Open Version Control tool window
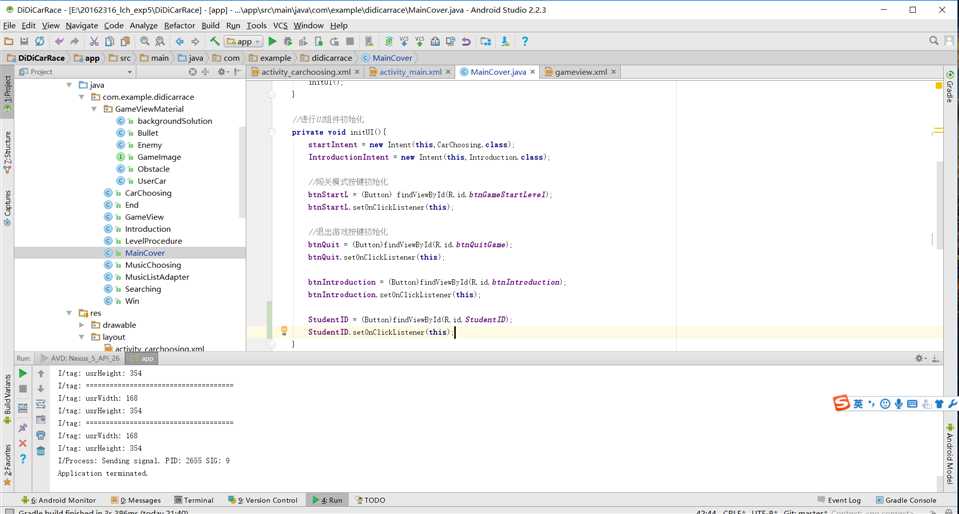The height and width of the screenshot is (514, 959). click(262, 500)
